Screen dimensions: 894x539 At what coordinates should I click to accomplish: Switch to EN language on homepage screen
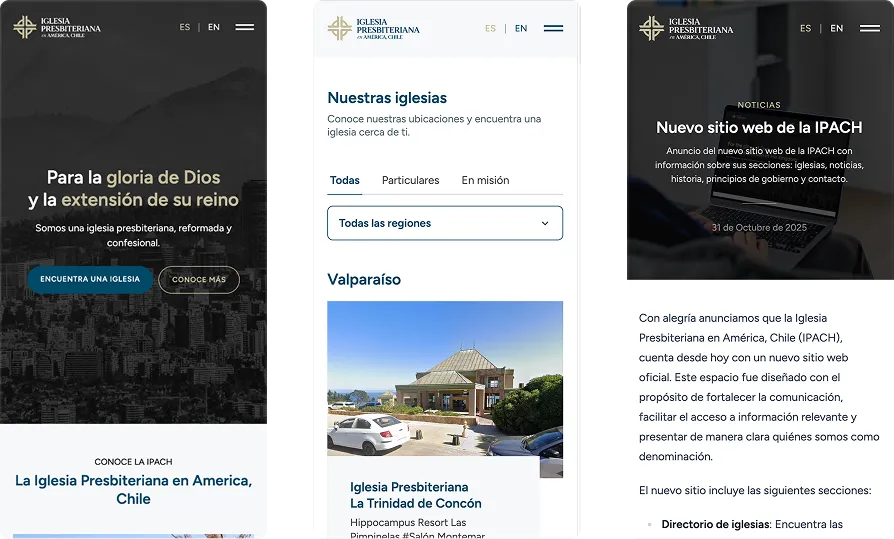tap(214, 28)
